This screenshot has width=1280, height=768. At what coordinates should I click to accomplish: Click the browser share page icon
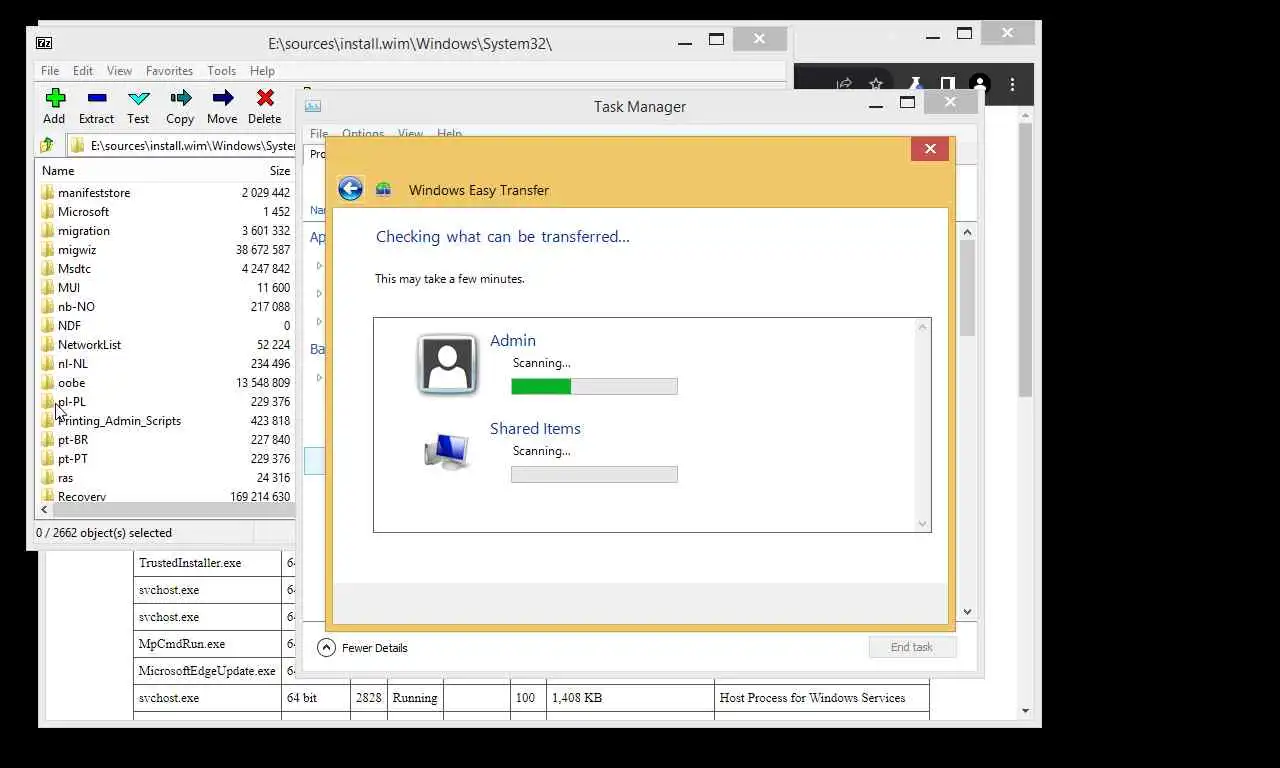pyautogui.click(x=844, y=84)
